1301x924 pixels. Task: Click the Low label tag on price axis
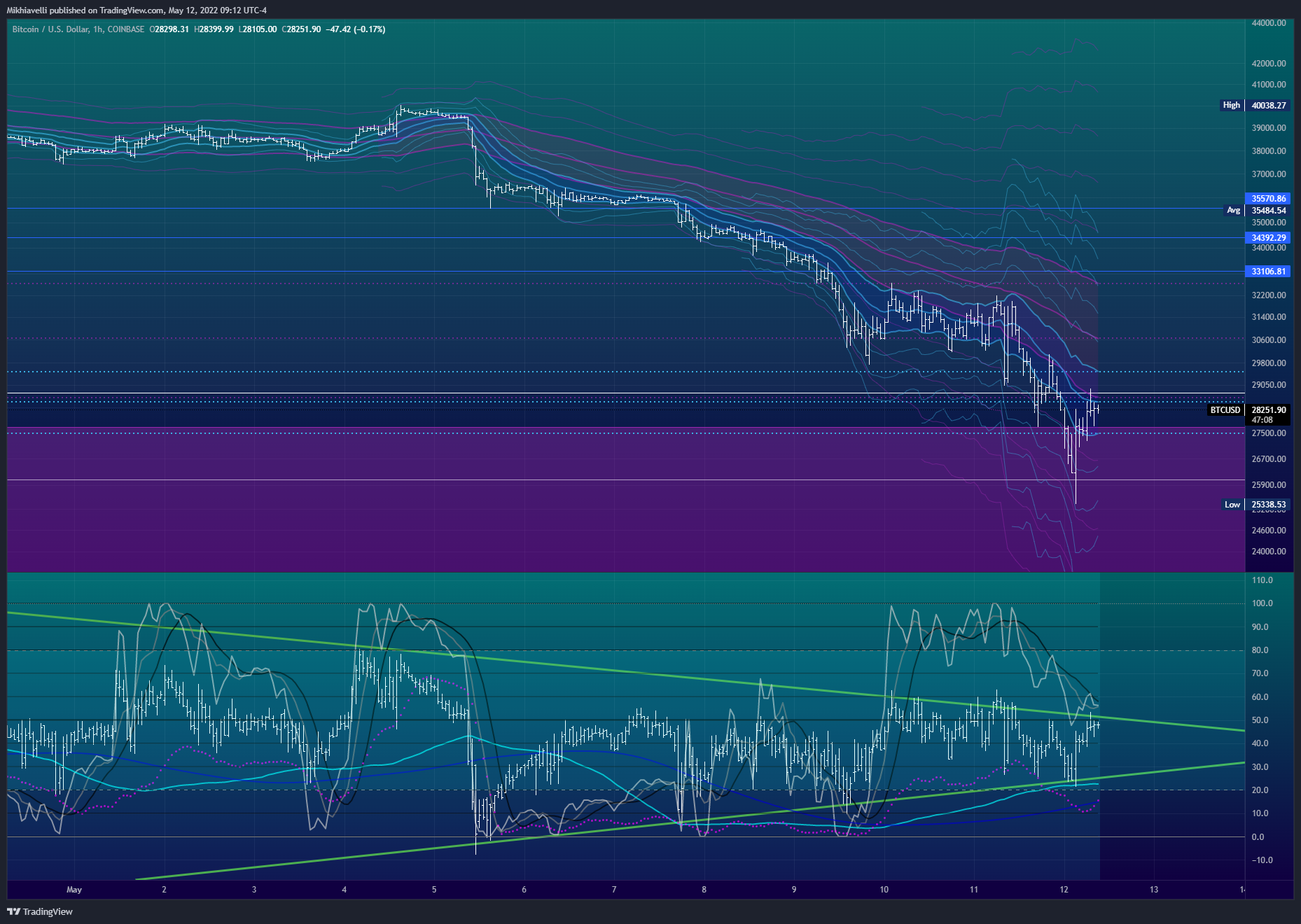point(1232,504)
